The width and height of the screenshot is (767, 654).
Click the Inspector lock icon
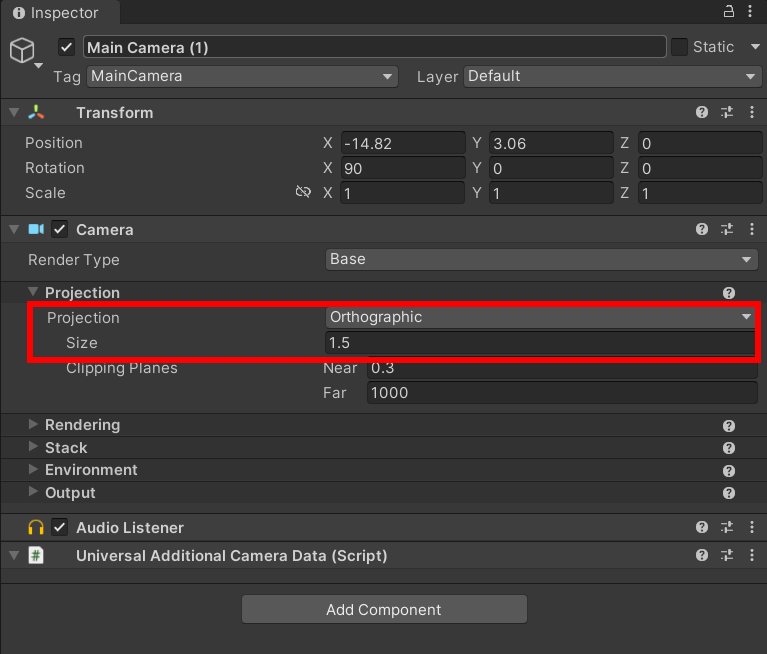tap(729, 11)
